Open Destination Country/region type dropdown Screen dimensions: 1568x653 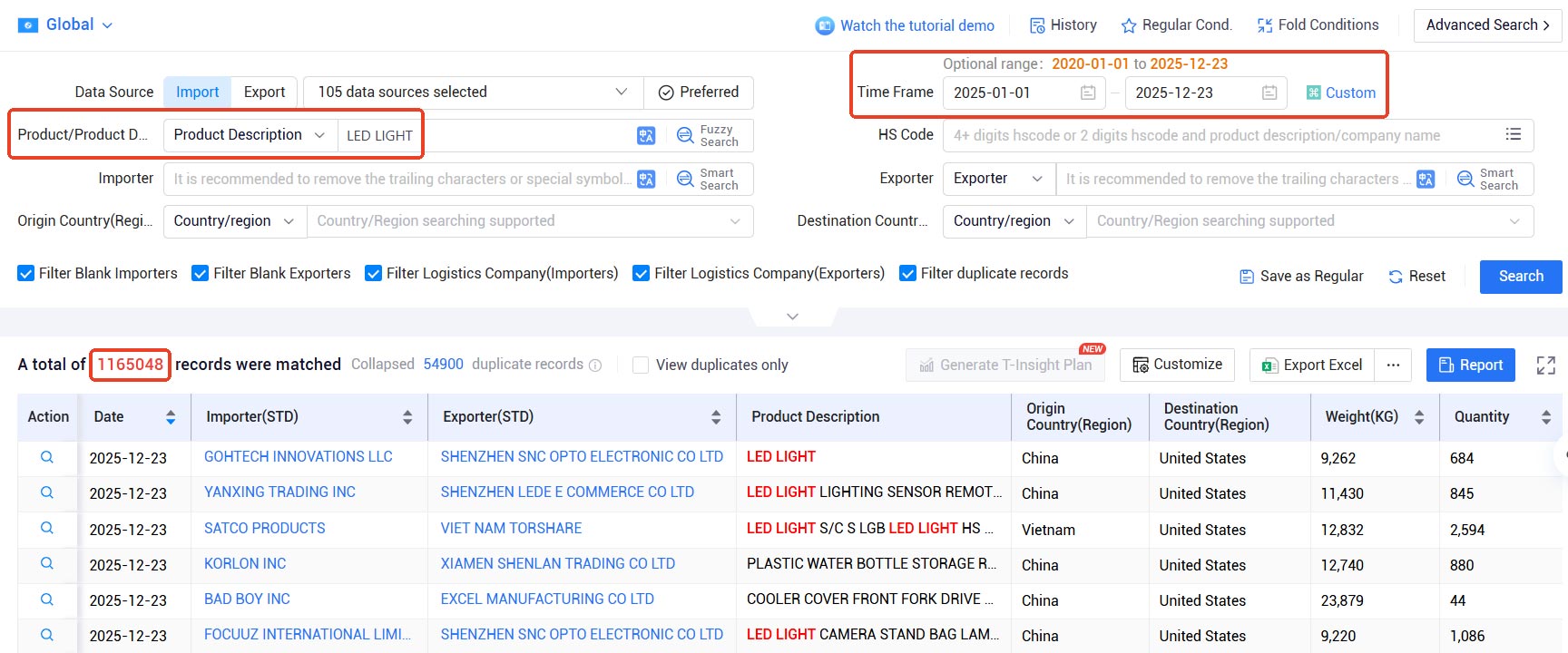[x=1014, y=221]
